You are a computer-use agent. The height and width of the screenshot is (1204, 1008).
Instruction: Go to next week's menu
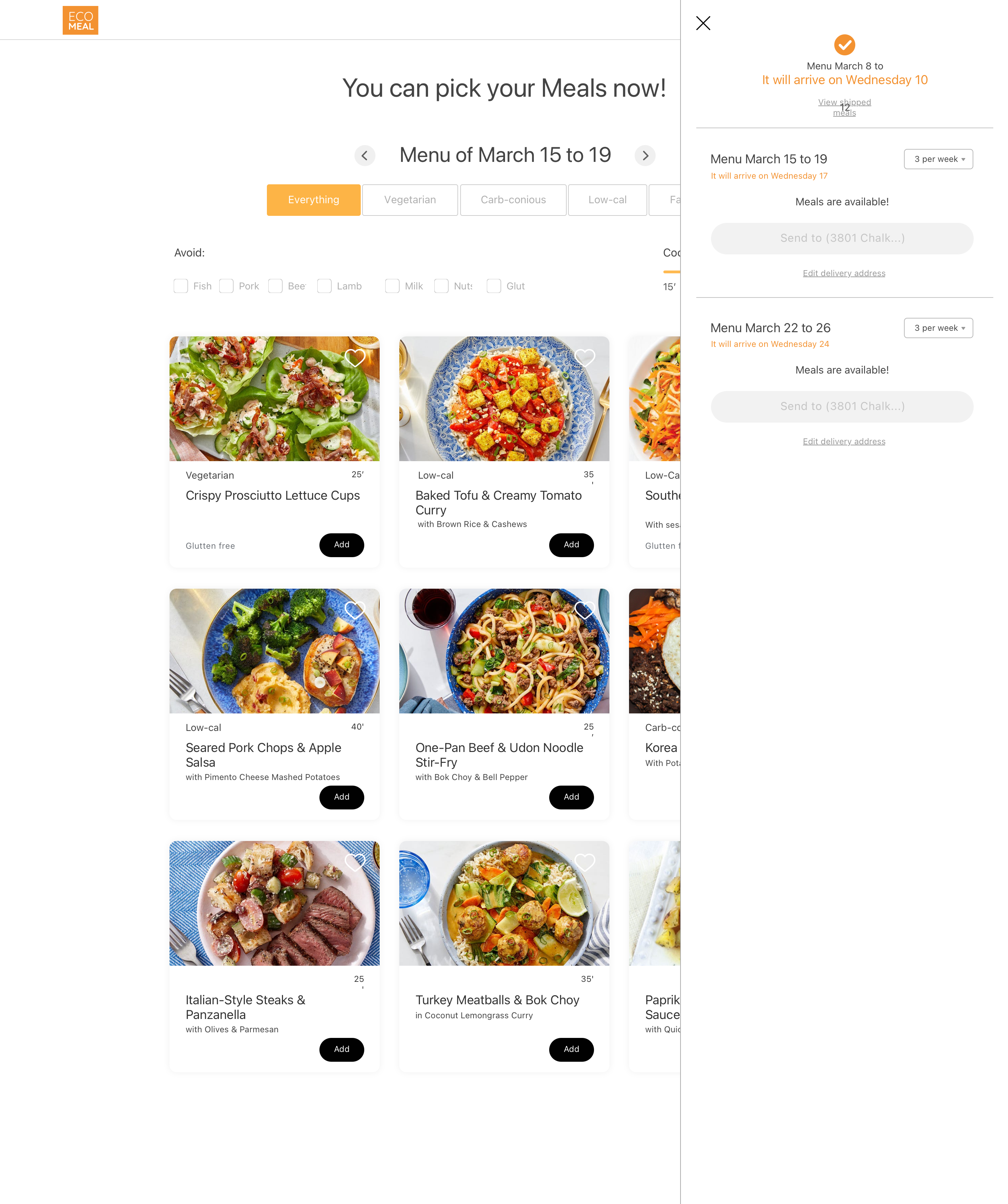(x=645, y=155)
